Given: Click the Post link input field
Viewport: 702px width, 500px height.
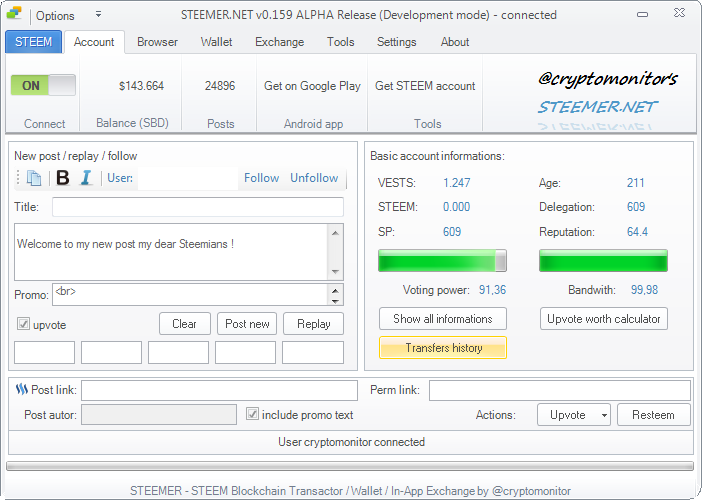Looking at the screenshot, I should tap(219, 390).
